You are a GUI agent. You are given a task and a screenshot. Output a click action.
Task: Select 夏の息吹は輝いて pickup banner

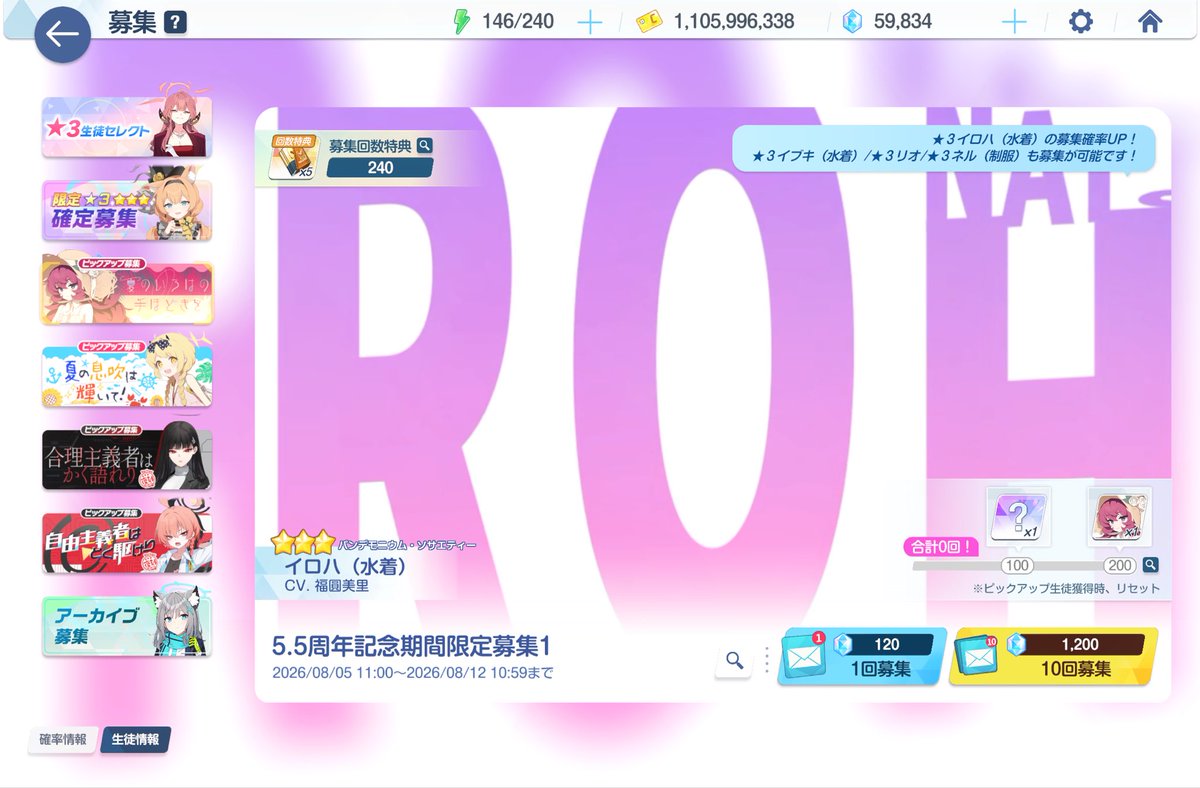coord(127,376)
